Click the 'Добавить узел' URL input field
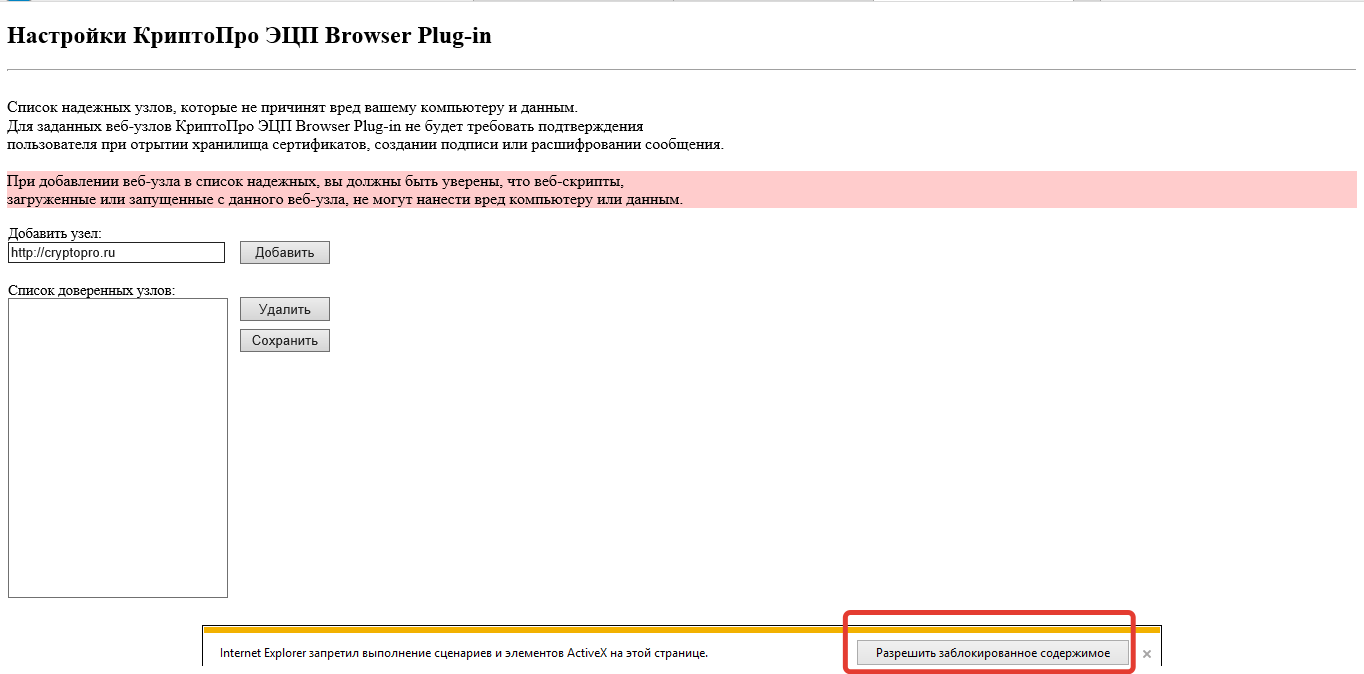Screen dimensions: 1364x674 pyautogui.click(x=116, y=253)
